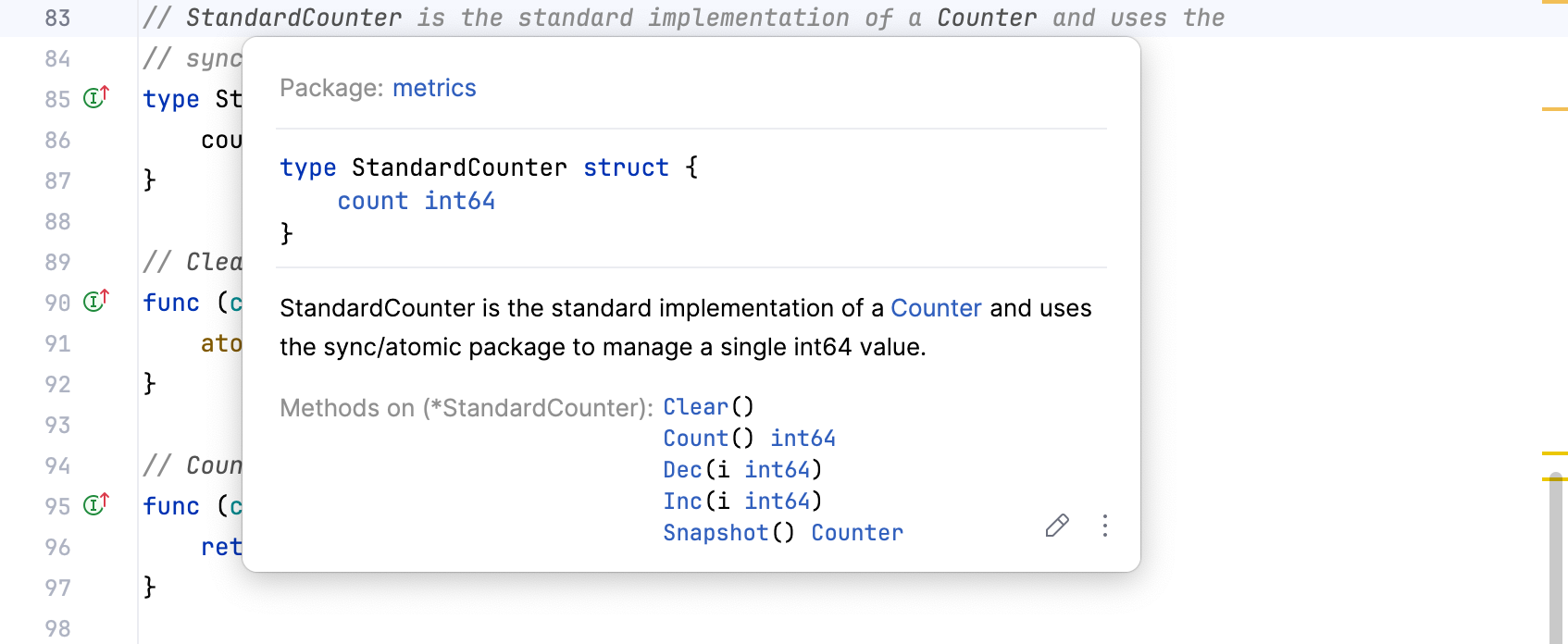Click the implementation gutter icon on line 90
The height and width of the screenshot is (644, 1568).
coord(96,301)
